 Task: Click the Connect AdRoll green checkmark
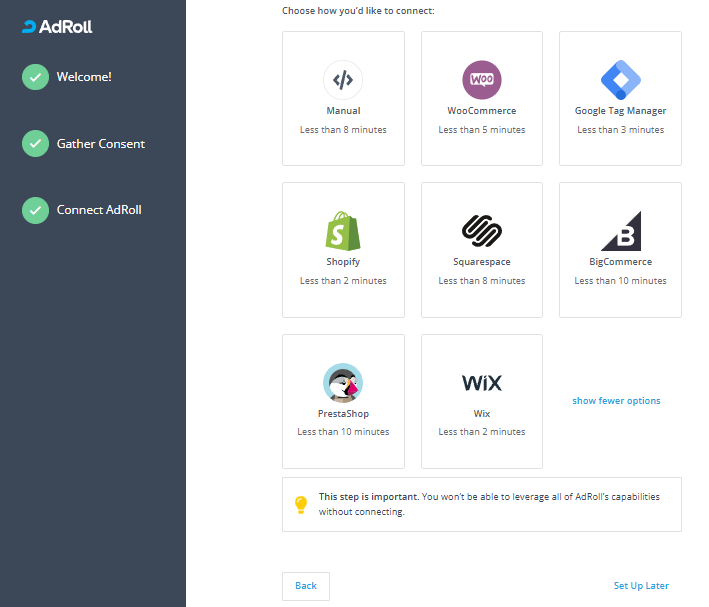[x=35, y=210]
